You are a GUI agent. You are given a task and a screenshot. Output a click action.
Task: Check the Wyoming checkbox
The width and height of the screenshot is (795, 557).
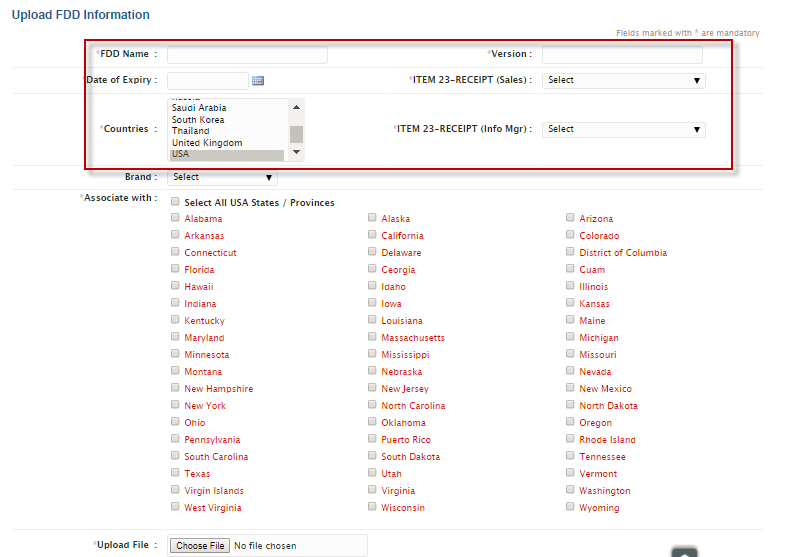[x=570, y=508]
